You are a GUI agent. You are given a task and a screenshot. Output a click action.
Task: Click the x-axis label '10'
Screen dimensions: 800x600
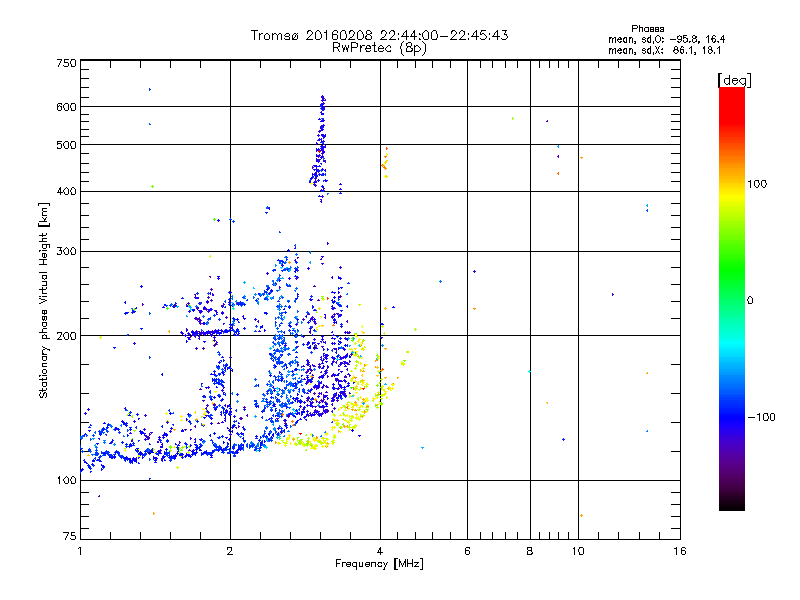point(578,551)
